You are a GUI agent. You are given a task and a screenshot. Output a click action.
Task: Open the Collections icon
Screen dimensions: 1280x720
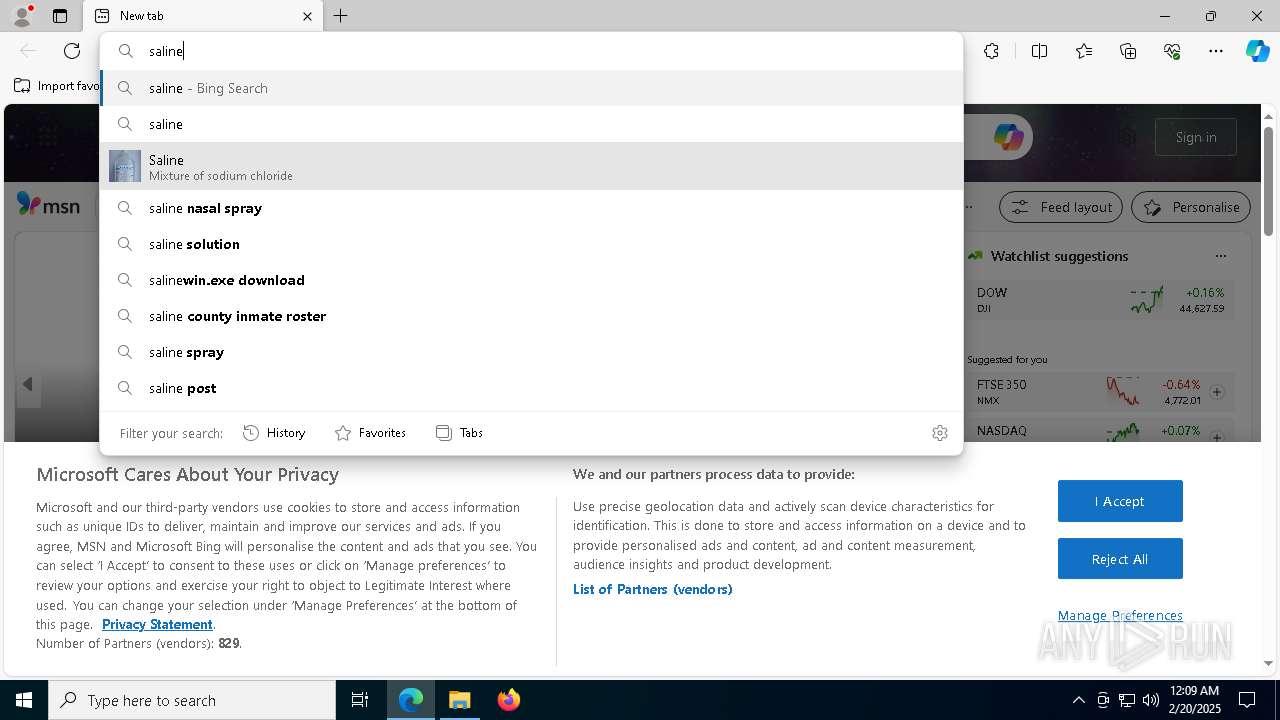click(x=1128, y=51)
